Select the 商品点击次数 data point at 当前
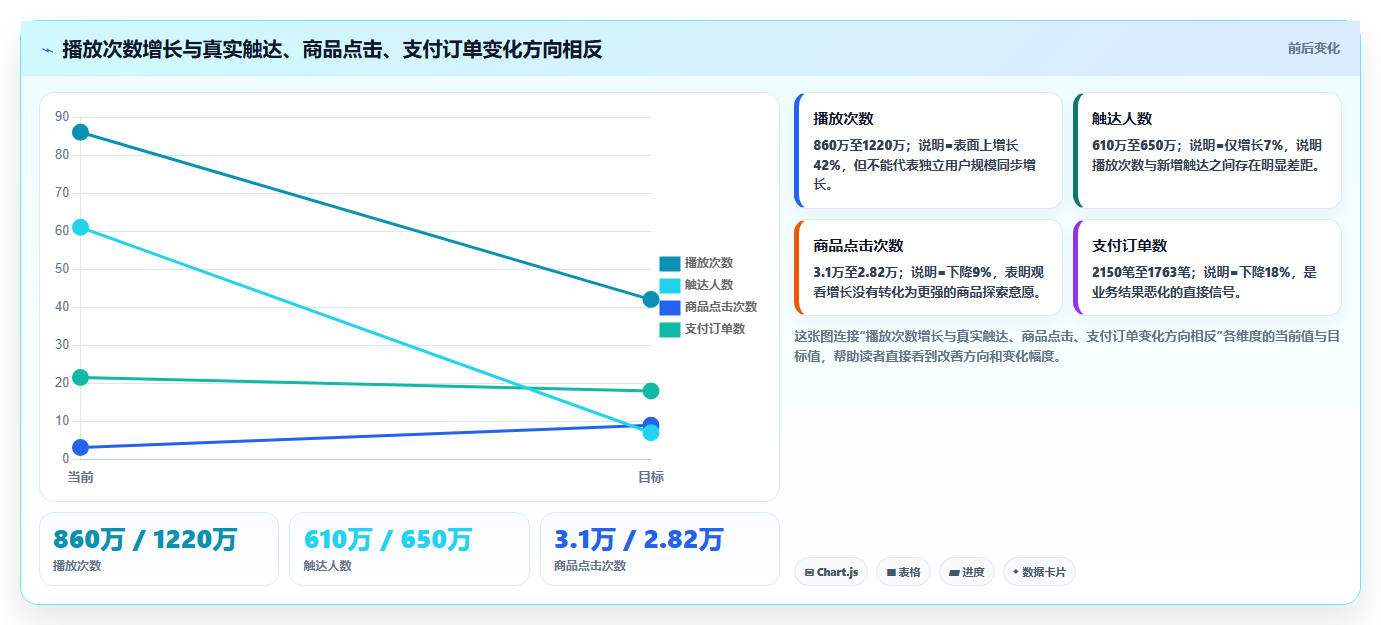1381x625 pixels. click(81, 447)
